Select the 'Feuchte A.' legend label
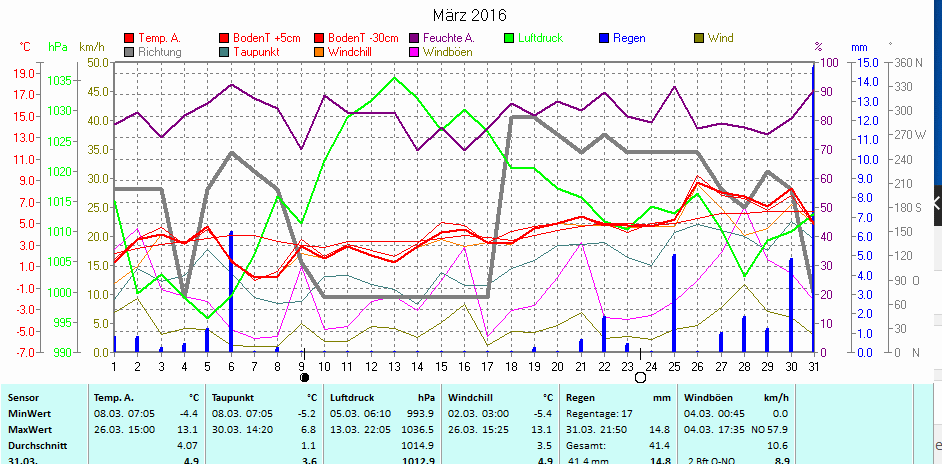Viewport: 942px width, 464px height. coord(449,38)
